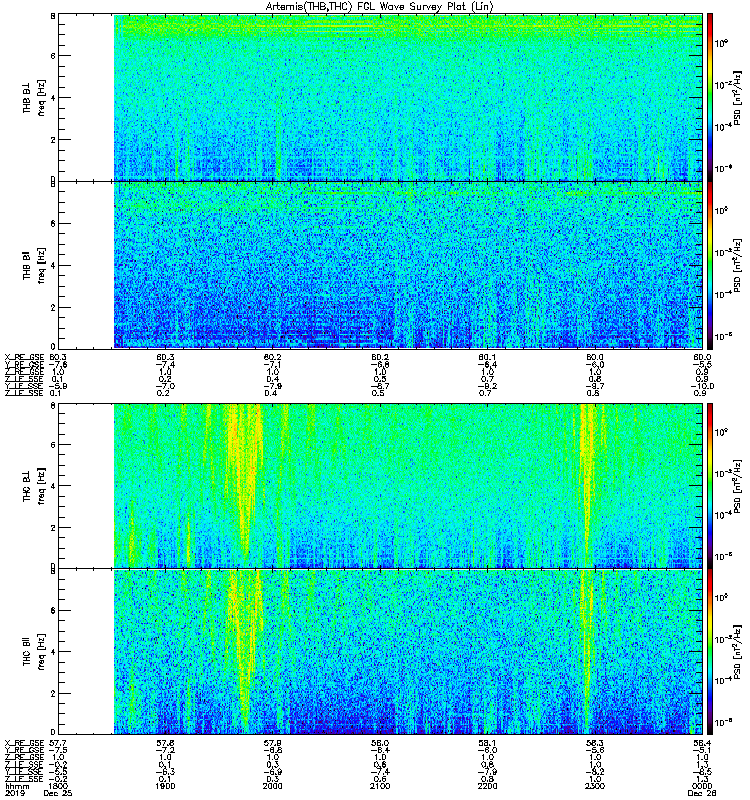Click the '4' frequency tick of THC B⊥ panel
This screenshot has width=750, height=800.
53,486
